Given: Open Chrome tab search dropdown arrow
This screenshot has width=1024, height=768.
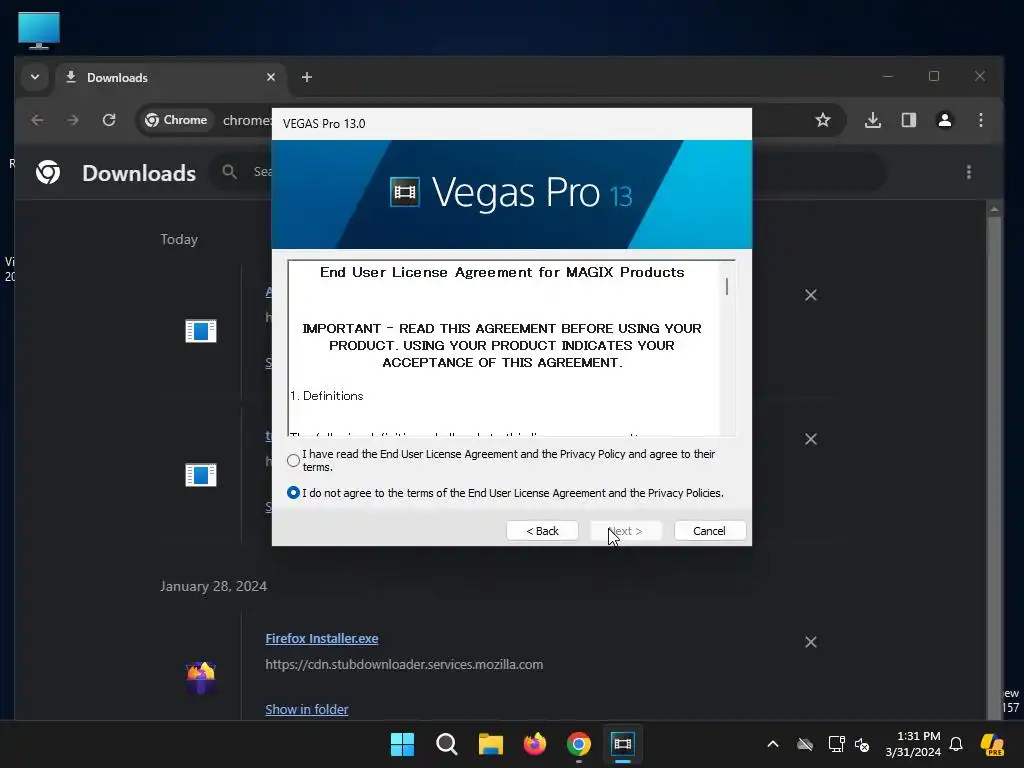Looking at the screenshot, I should click(x=35, y=77).
